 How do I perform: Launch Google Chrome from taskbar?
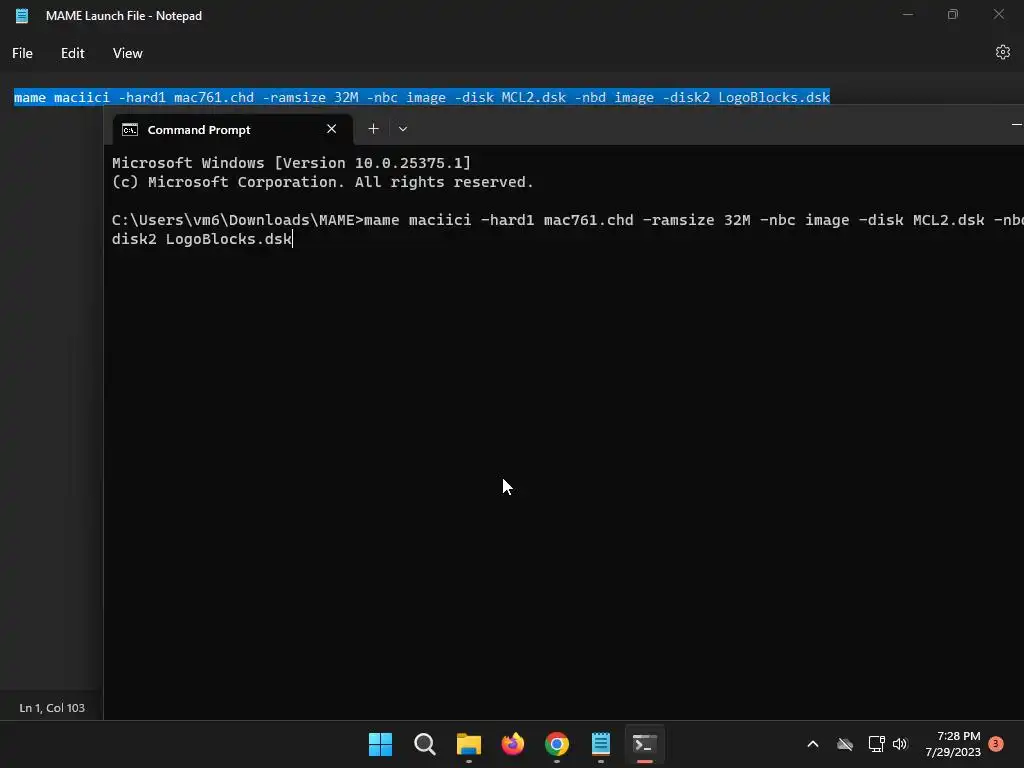[556, 744]
